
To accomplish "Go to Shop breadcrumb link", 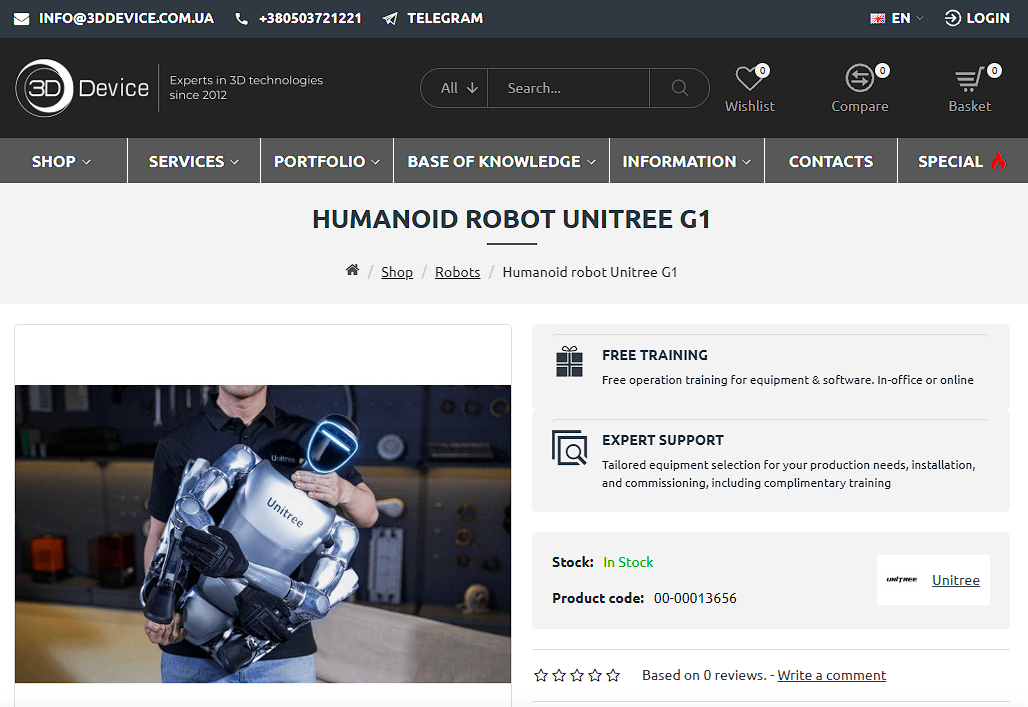I will point(397,272).
